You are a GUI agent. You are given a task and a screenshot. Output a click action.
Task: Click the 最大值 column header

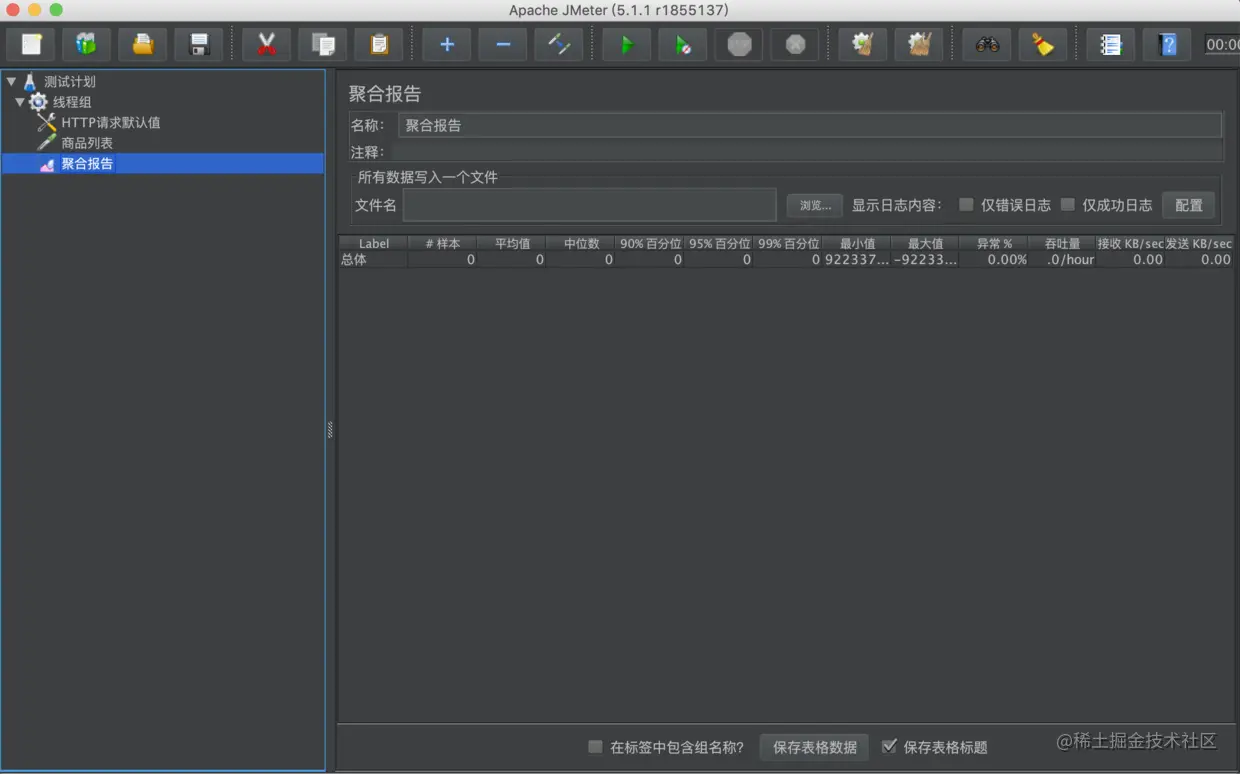(x=925, y=243)
